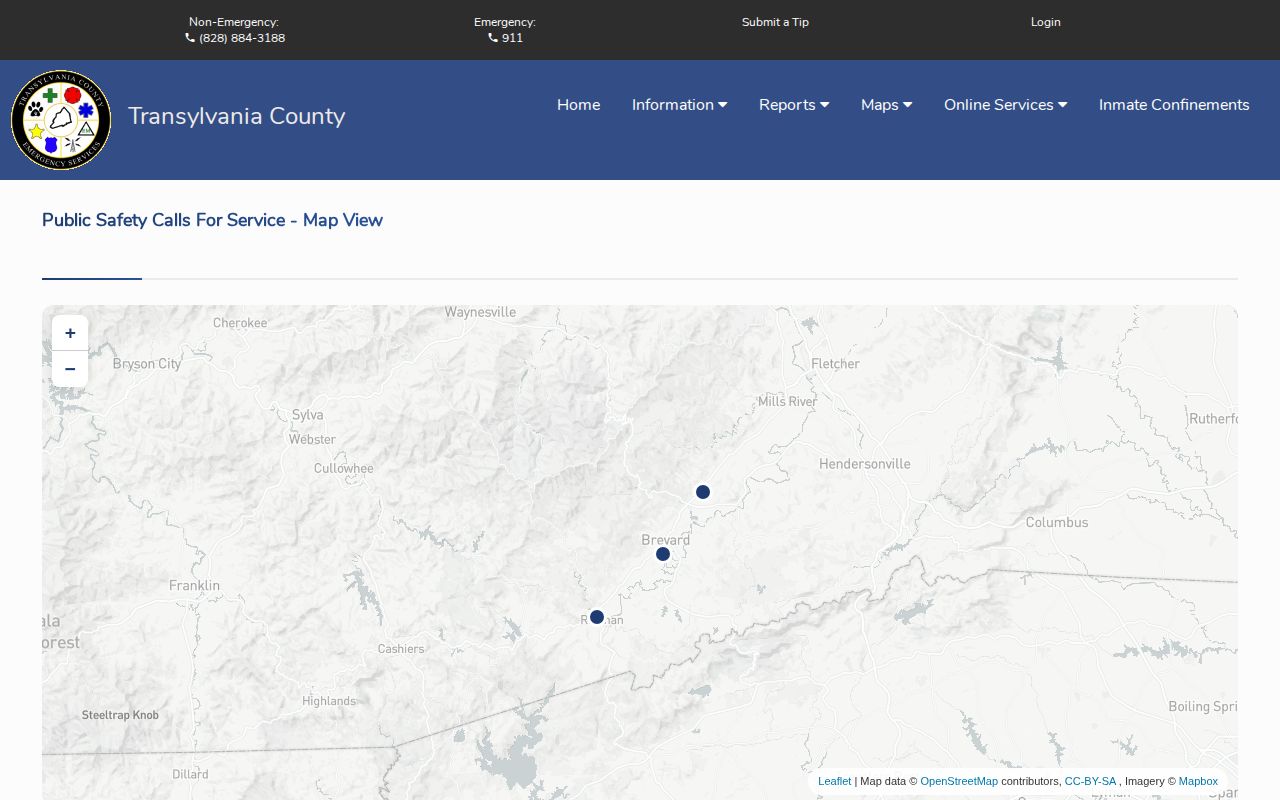
Task: Click the Sylva label on the map
Action: pyautogui.click(x=308, y=415)
